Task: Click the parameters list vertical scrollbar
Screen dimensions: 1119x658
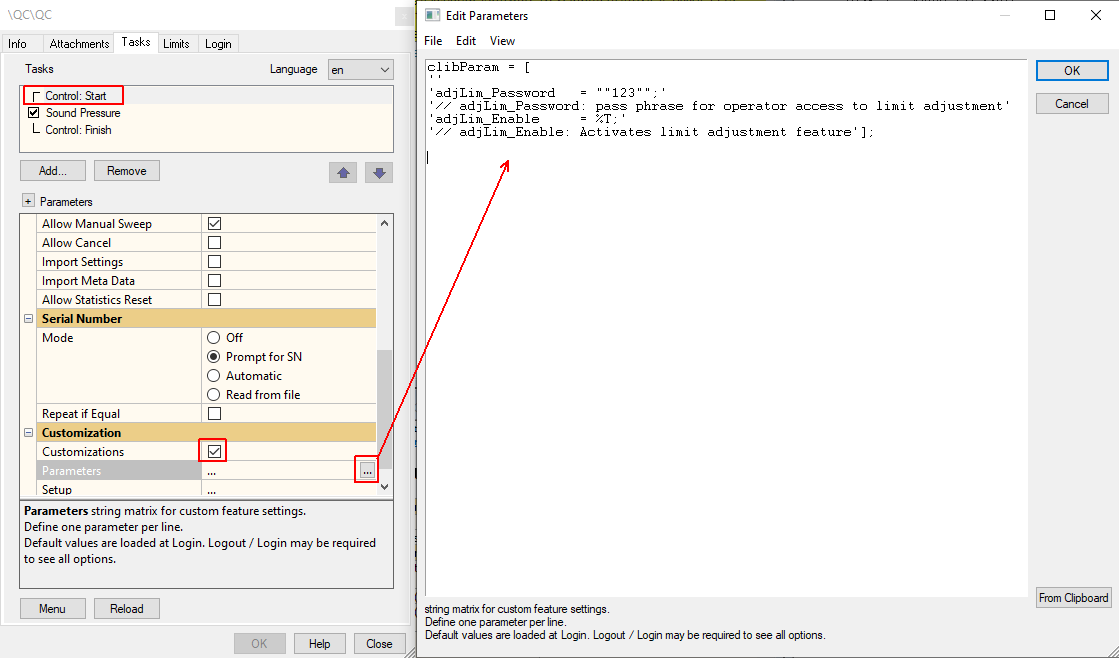Action: point(385,355)
